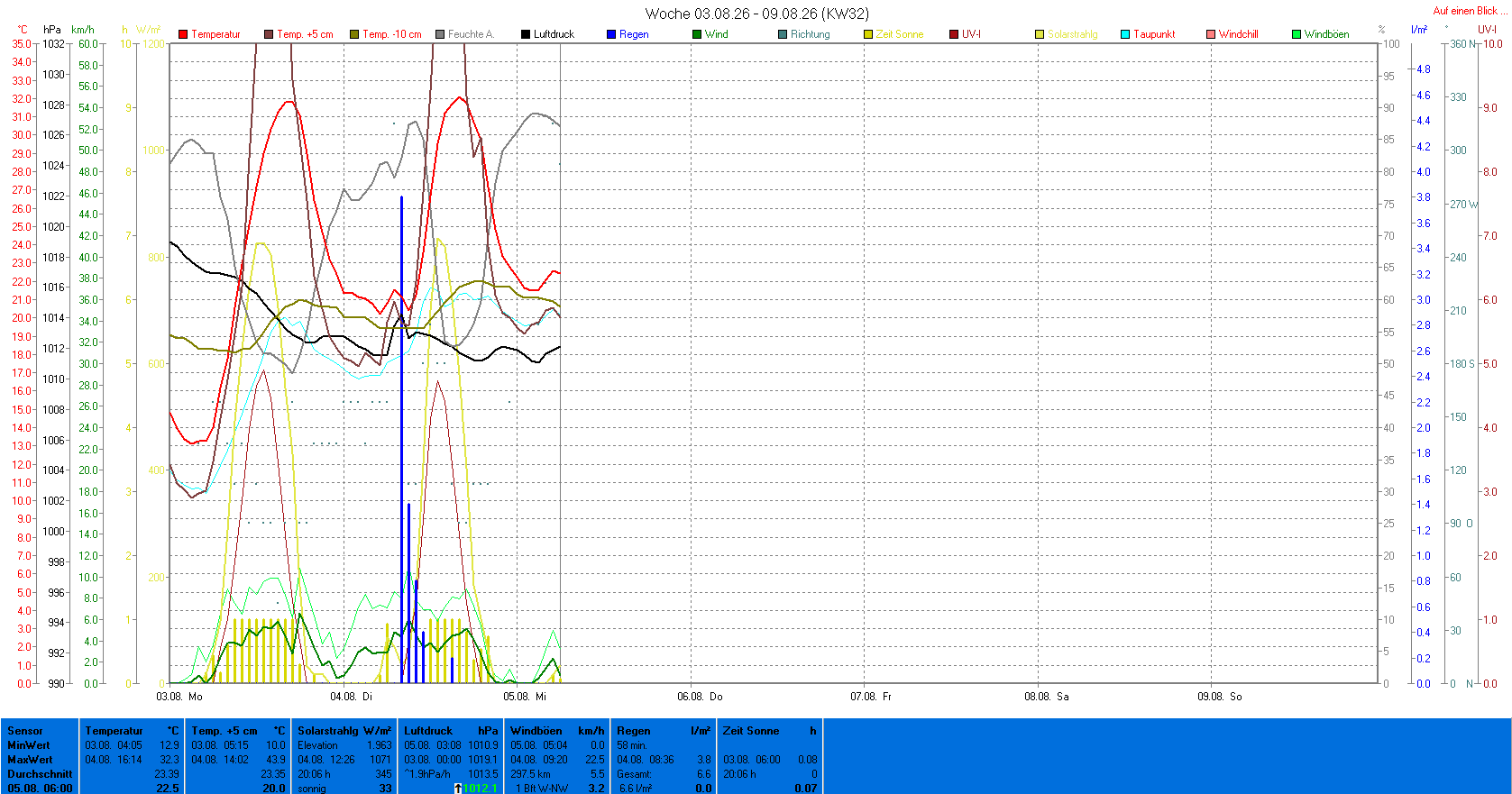This screenshot has width=1512, height=794.
Task: Select the 'Regen' legend label
Action: click(x=634, y=34)
